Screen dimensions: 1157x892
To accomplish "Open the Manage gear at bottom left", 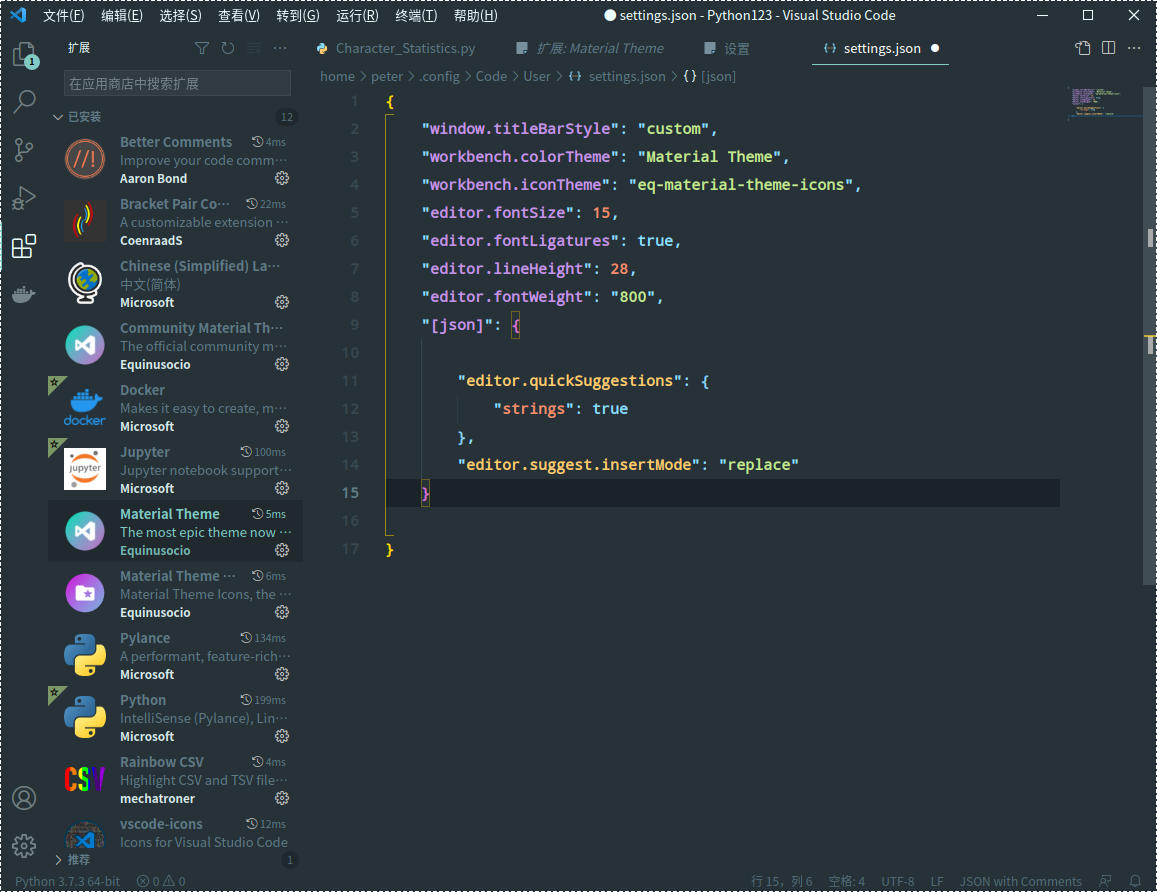I will click(24, 845).
